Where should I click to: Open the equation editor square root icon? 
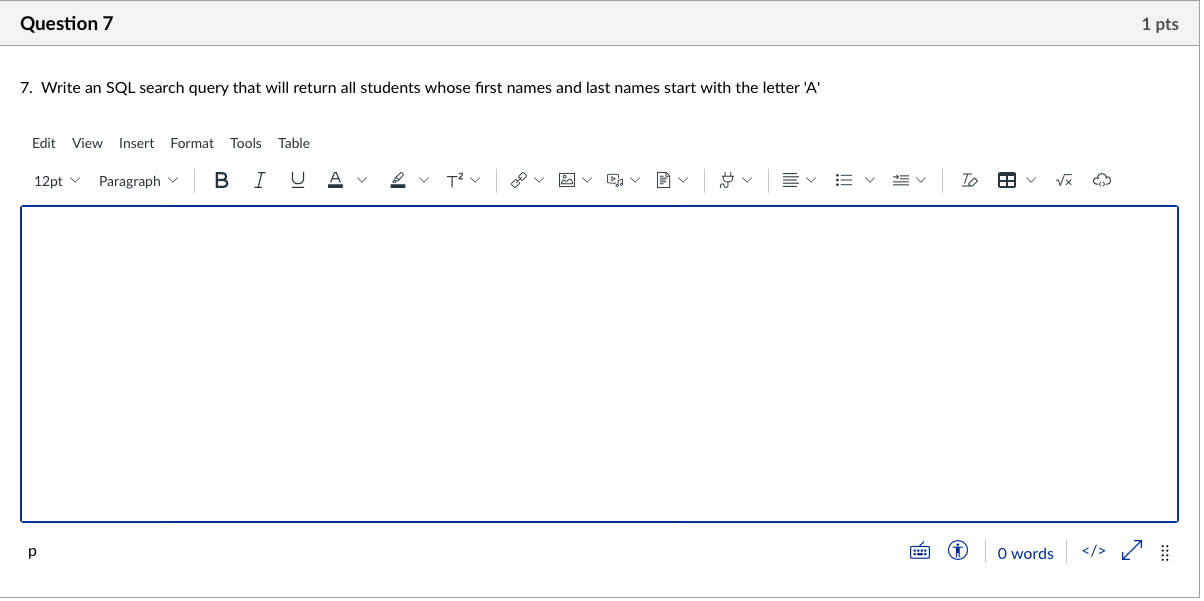click(x=1065, y=181)
